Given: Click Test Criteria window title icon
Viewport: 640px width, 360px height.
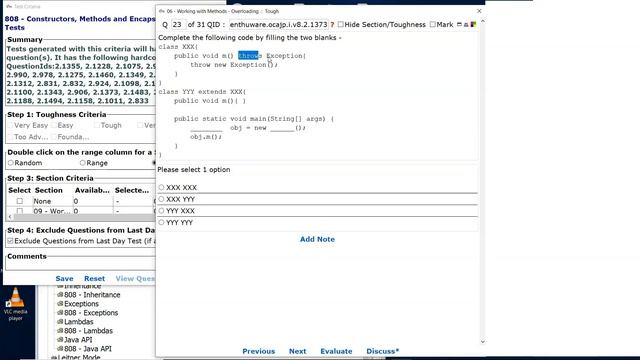Looking at the screenshot, I should pyautogui.click(x=9, y=7).
